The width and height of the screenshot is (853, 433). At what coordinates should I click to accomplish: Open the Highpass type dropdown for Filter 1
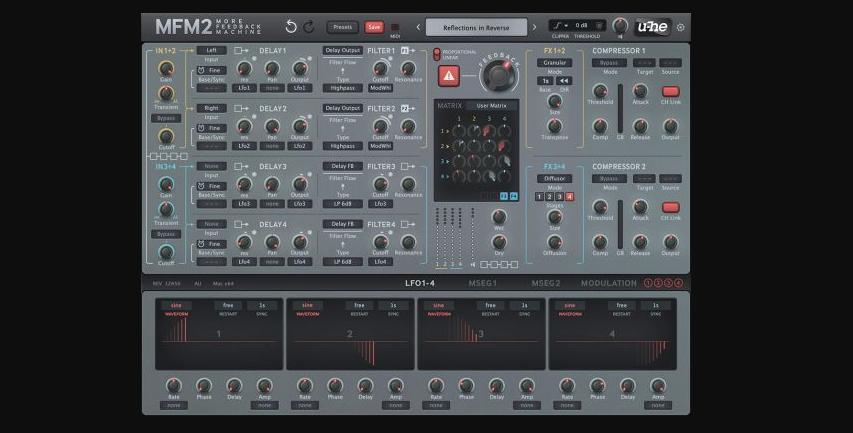(341, 88)
